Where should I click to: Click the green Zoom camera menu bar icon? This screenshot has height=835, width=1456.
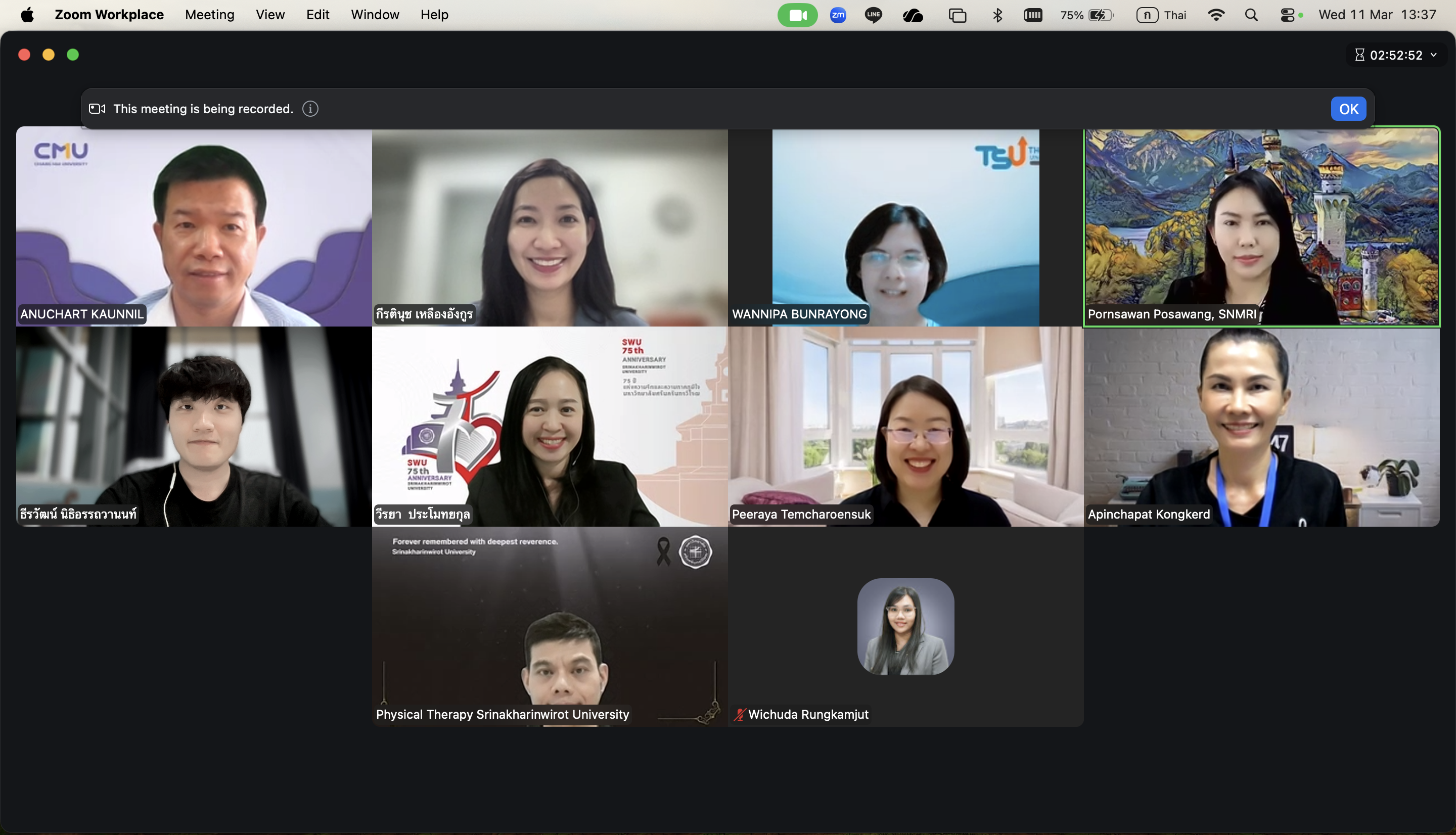coord(797,15)
